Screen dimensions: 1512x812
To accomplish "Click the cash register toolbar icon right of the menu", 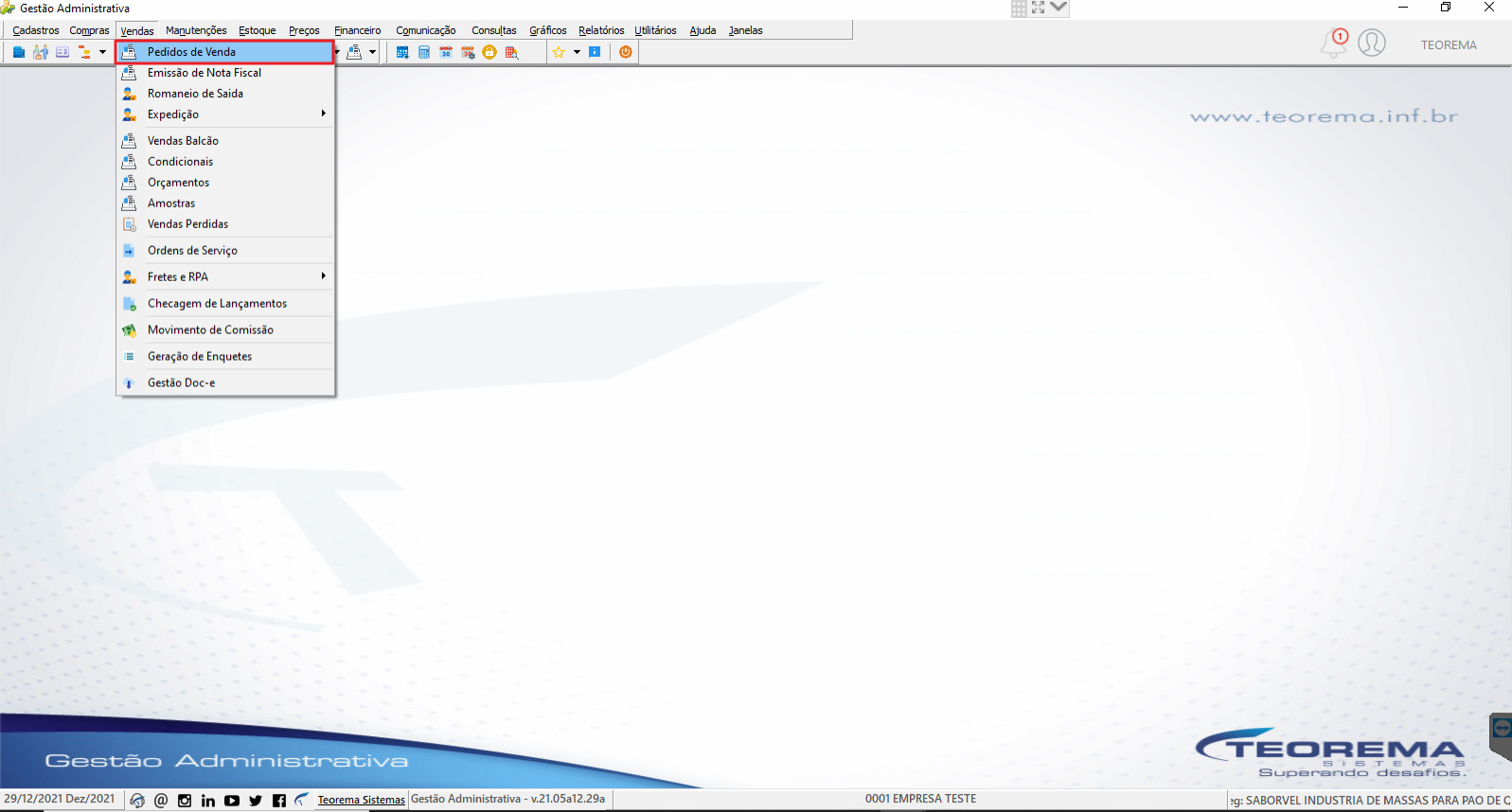I will (x=354, y=52).
